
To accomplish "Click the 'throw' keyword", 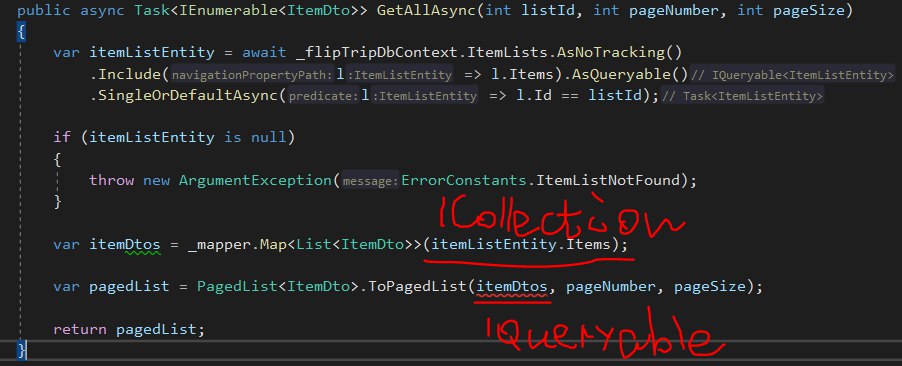I will [112, 180].
